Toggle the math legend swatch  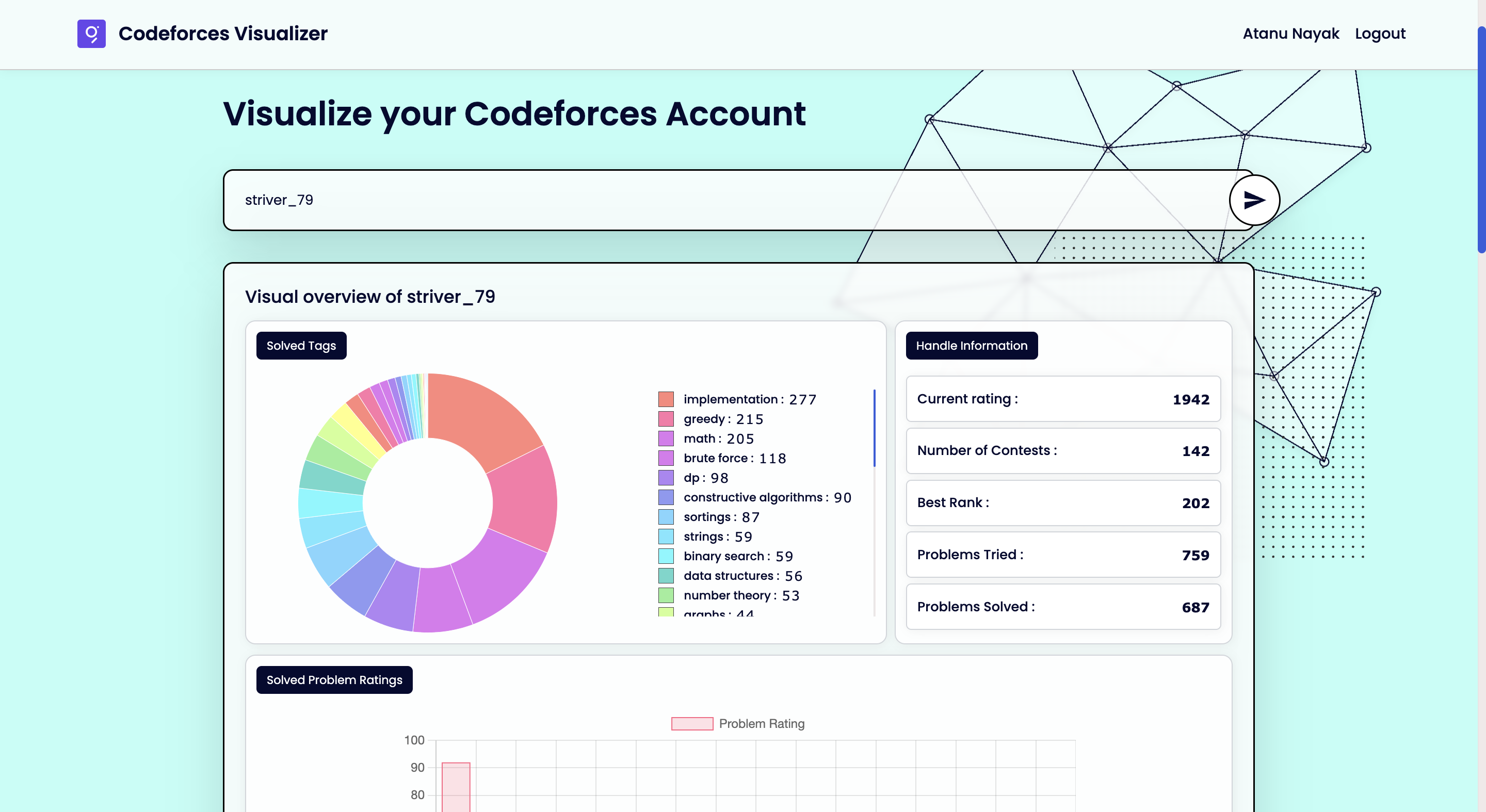point(666,439)
